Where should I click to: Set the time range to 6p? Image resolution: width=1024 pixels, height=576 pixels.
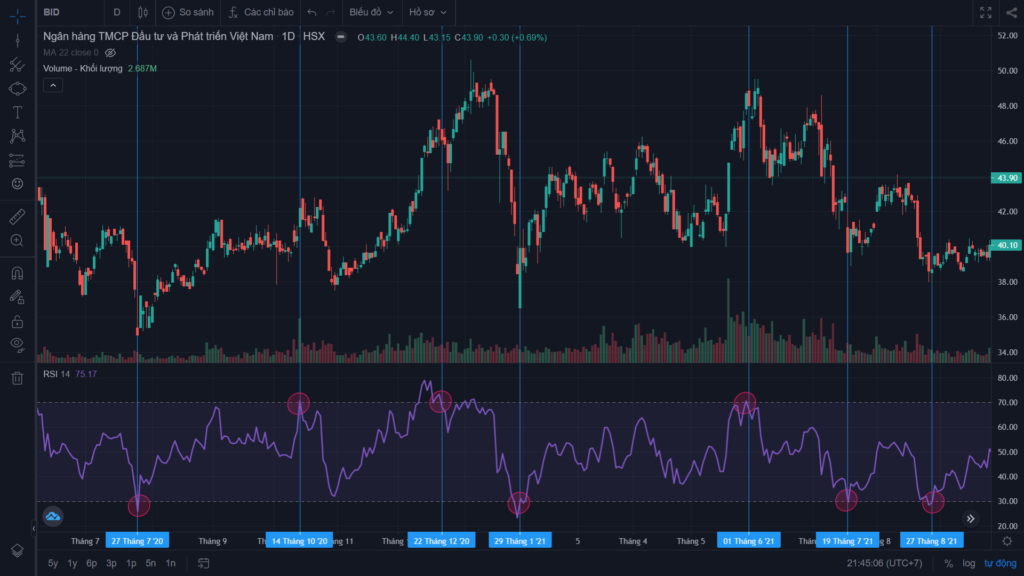click(91, 563)
